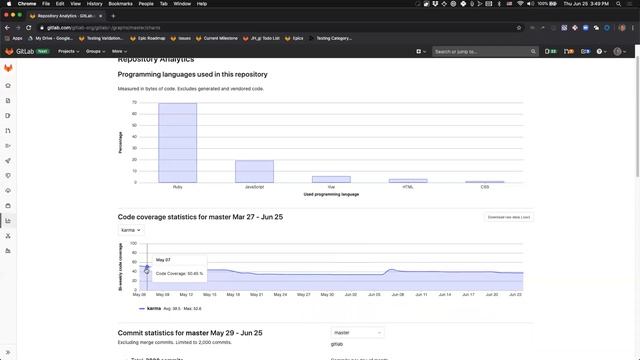Screen dimensions: 640x360
Task: Open the Chrome Edit menu
Action: click(x=60, y=4)
